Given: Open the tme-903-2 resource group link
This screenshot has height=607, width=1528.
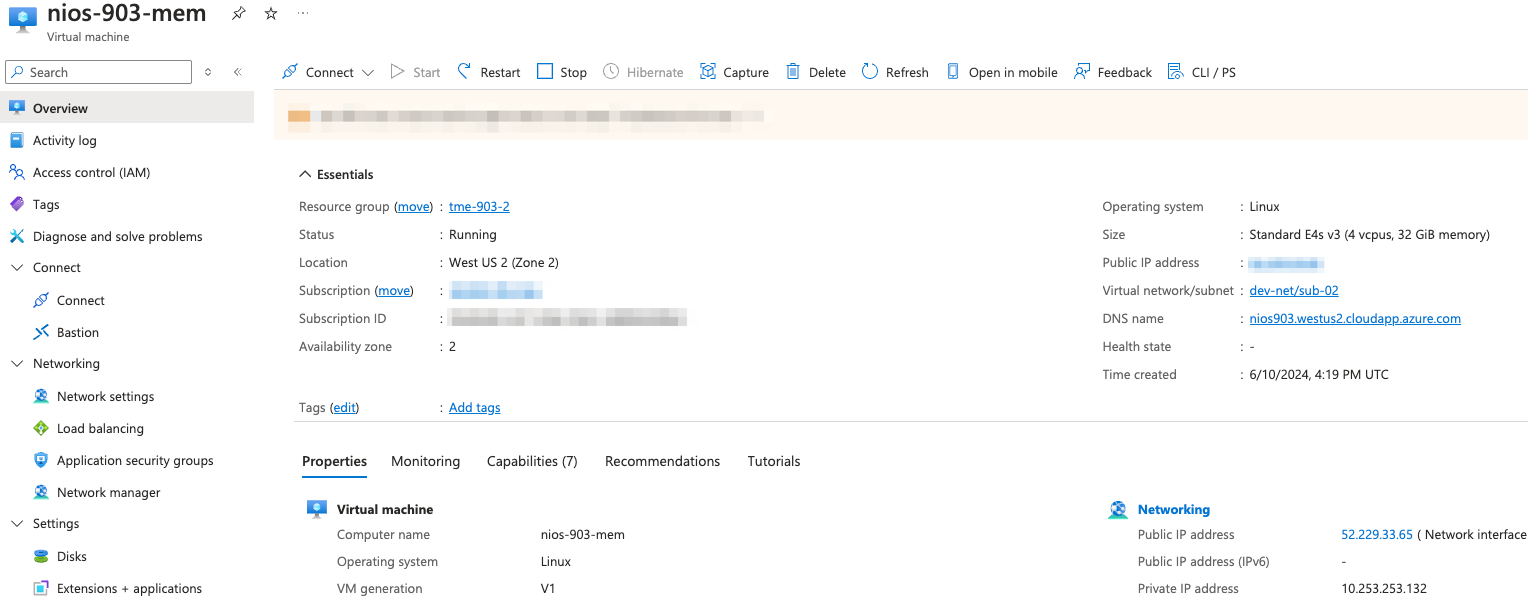Looking at the screenshot, I should pyautogui.click(x=479, y=207).
